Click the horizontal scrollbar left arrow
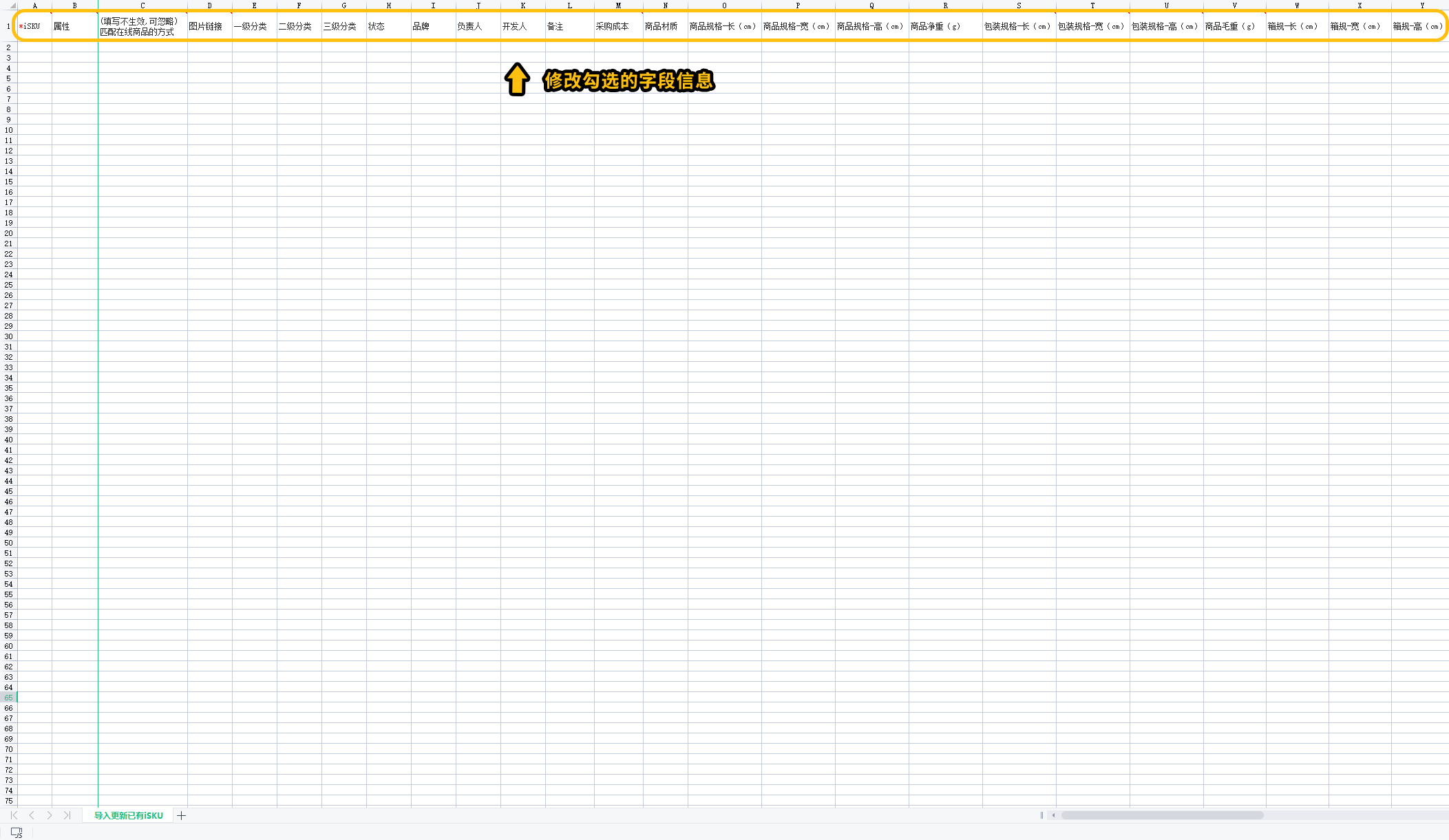Image resolution: width=1449 pixels, height=840 pixels. pyautogui.click(x=1054, y=815)
